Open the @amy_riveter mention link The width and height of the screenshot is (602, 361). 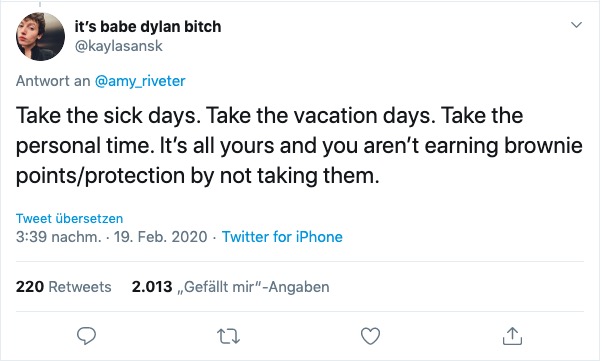(140, 81)
